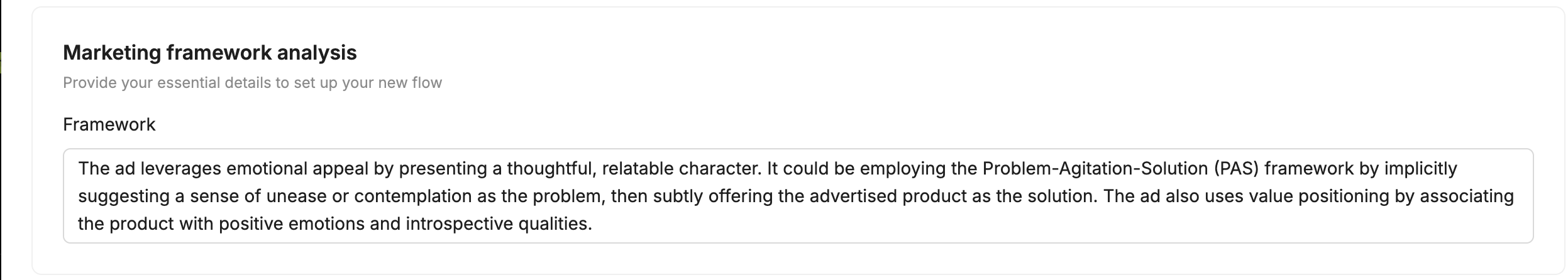The width and height of the screenshot is (1568, 280).
Task: Click the word "thoughtful" in the first line
Action: (x=548, y=169)
